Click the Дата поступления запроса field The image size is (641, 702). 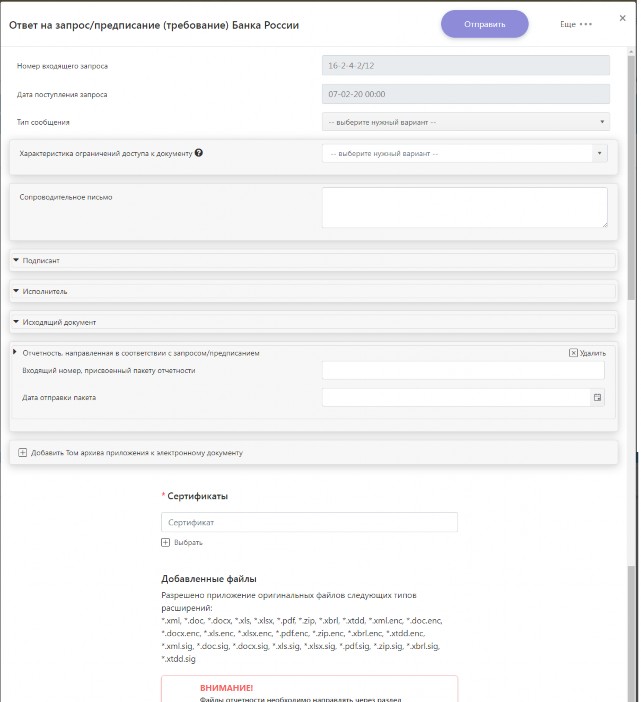pos(466,94)
